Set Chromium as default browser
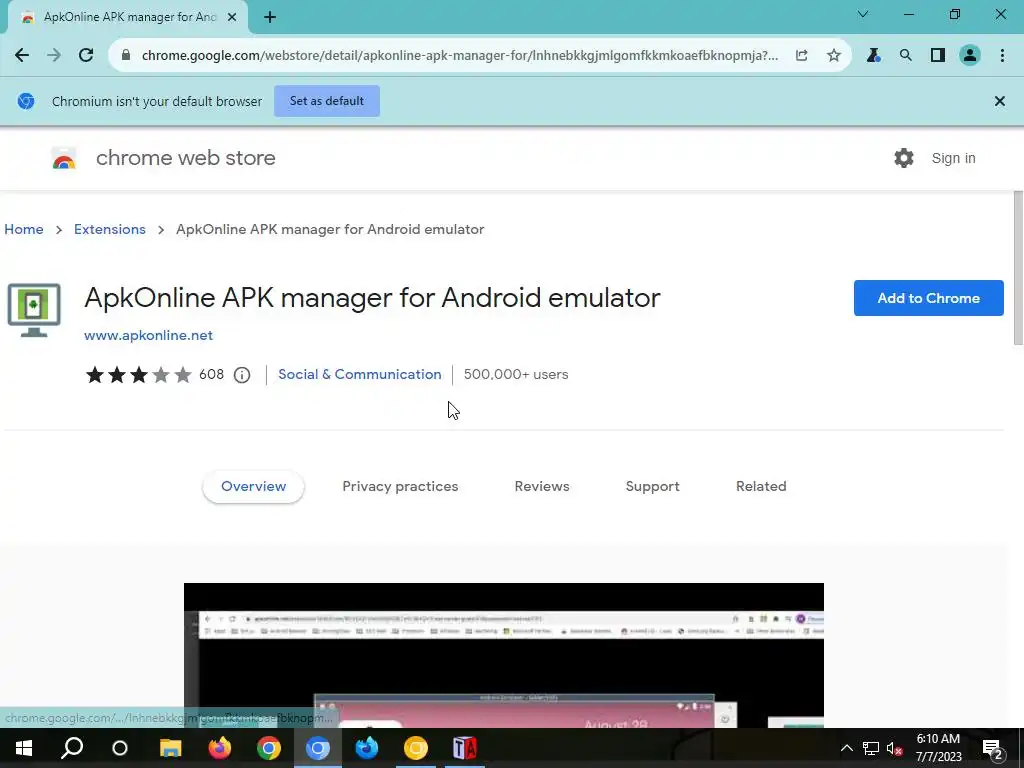This screenshot has height=768, width=1024. pos(327,101)
